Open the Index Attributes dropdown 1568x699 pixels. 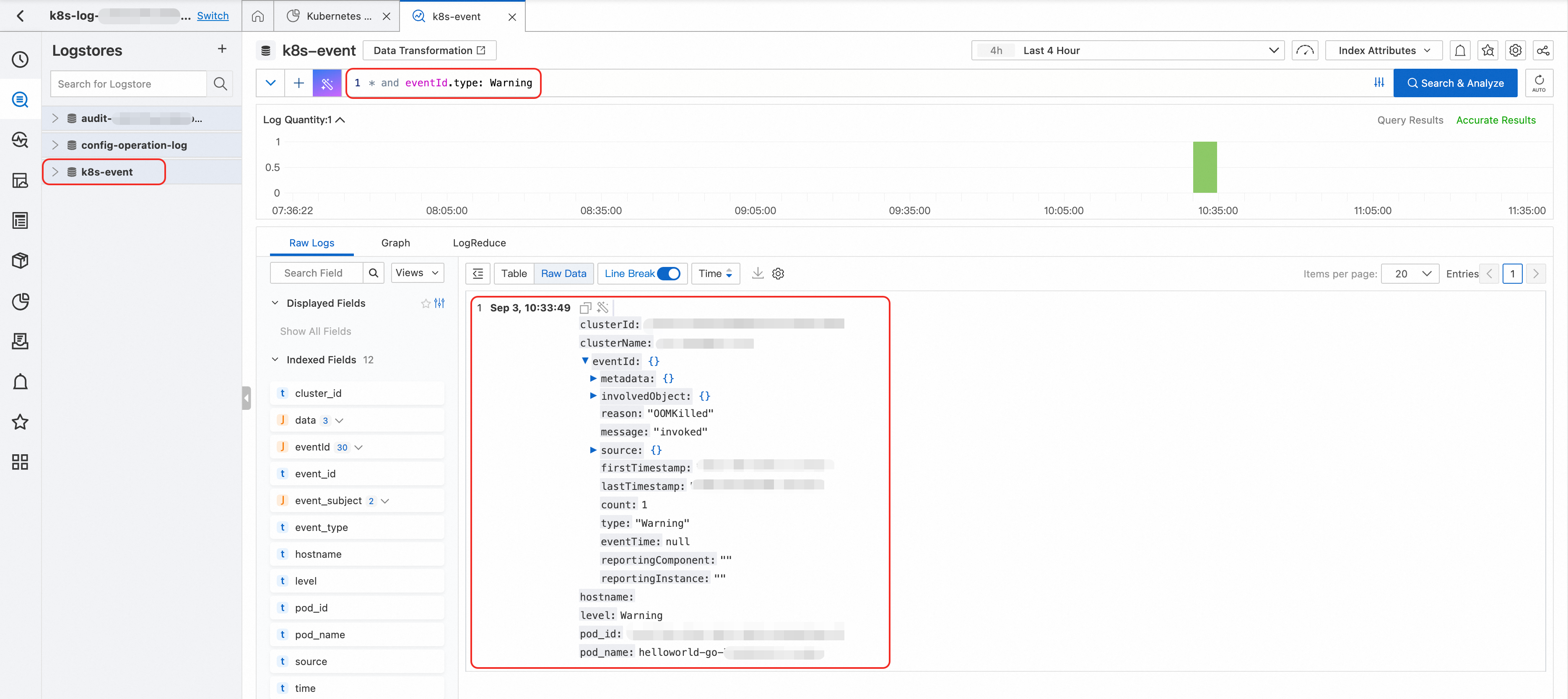point(1384,50)
